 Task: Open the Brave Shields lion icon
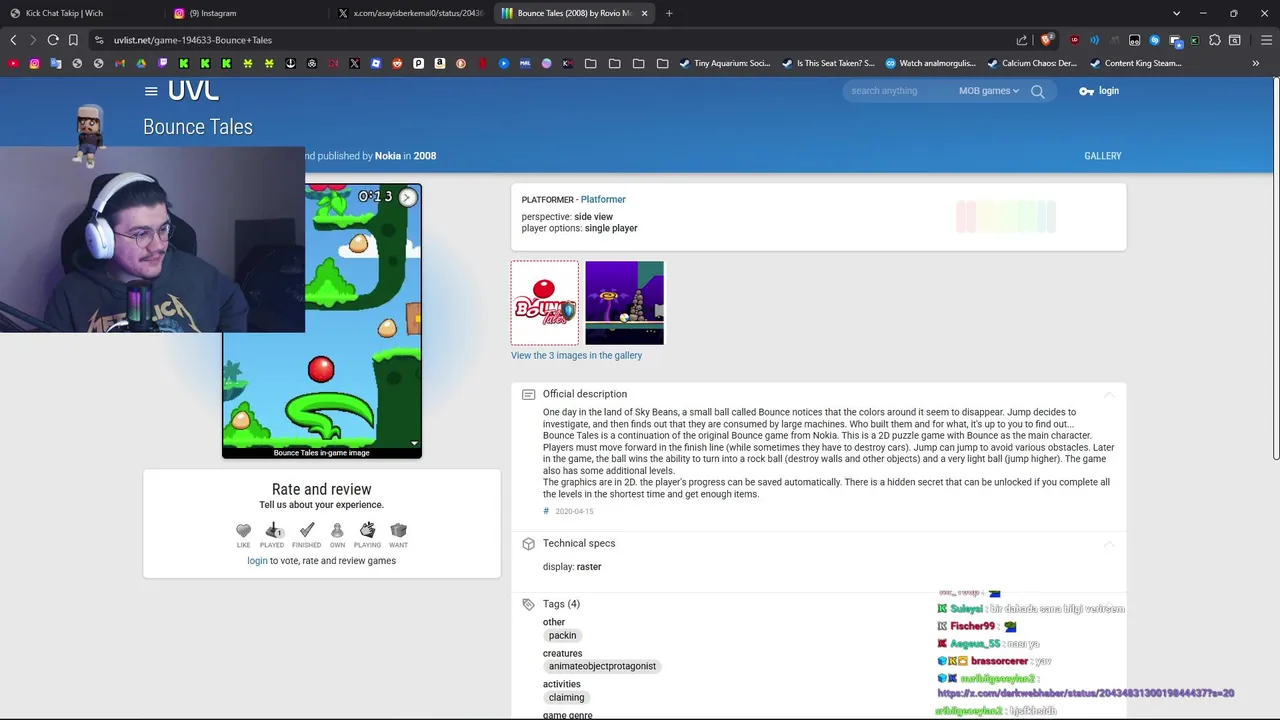1046,40
